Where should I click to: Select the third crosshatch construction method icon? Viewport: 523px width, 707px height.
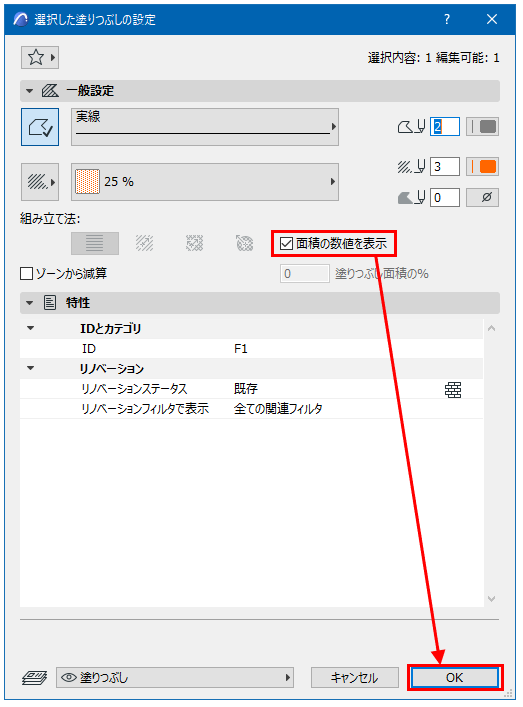(x=195, y=243)
